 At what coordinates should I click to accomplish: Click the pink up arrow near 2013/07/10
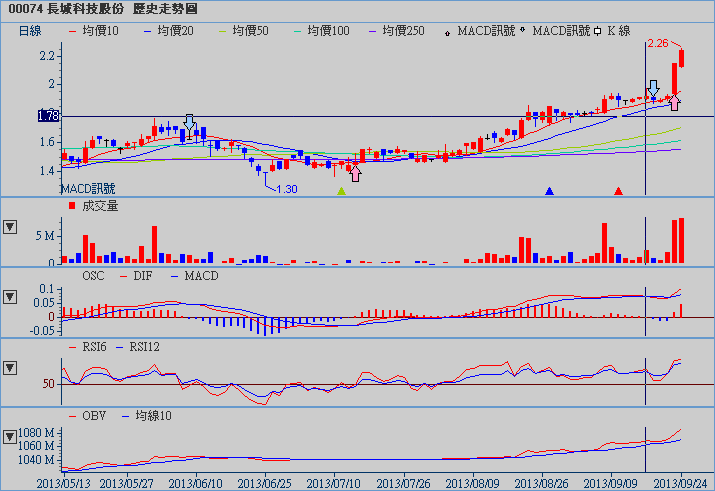(355, 174)
